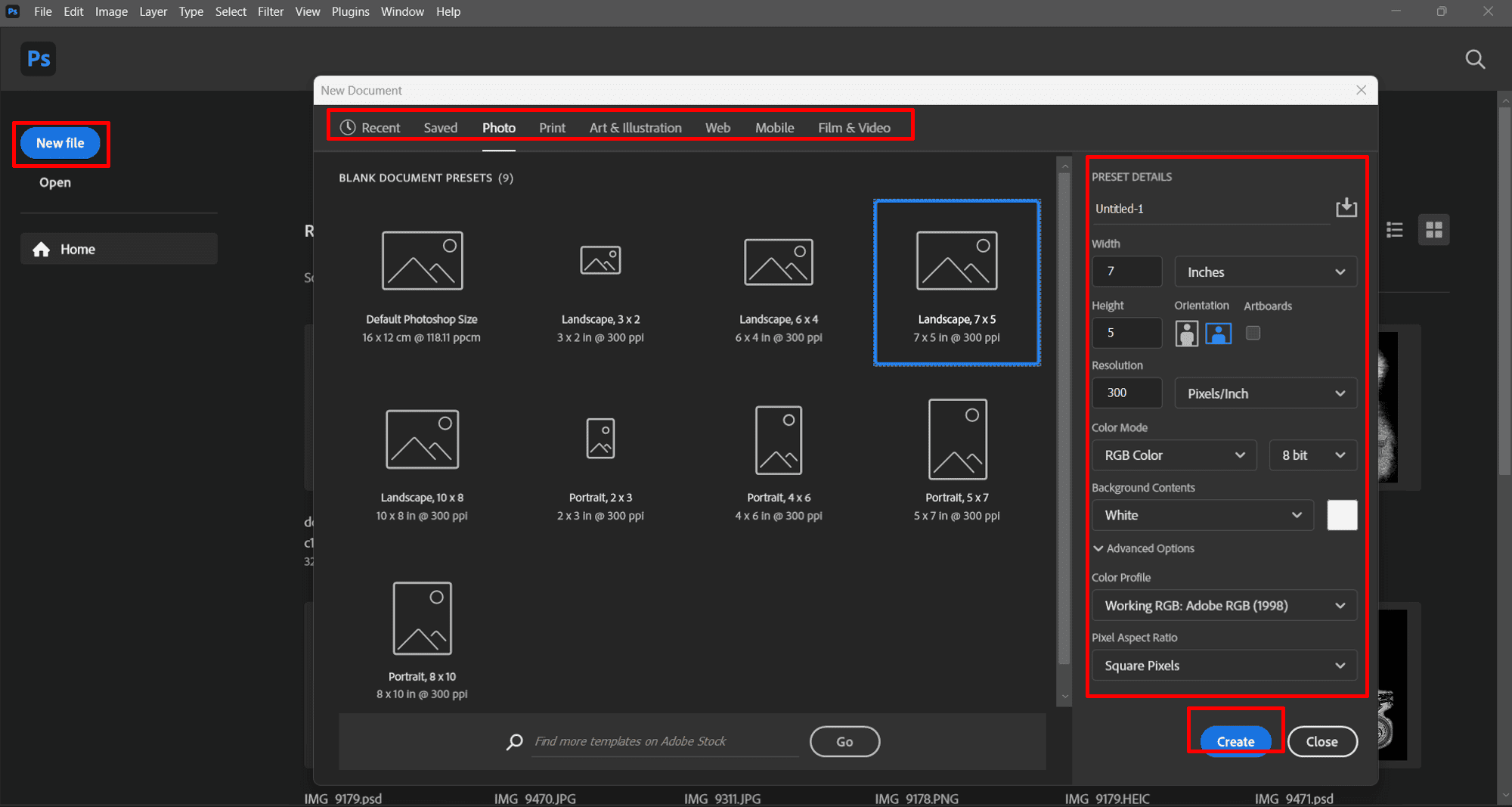Open the resolution units dropdown Pixels/Inch

[x=1266, y=393]
